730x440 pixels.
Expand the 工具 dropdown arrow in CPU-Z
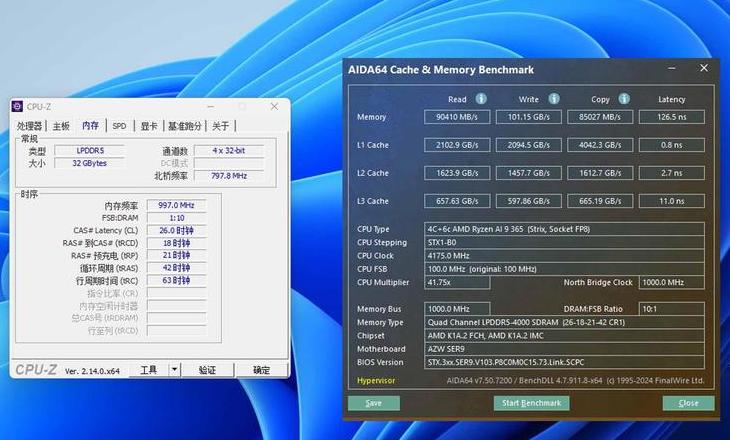174,370
